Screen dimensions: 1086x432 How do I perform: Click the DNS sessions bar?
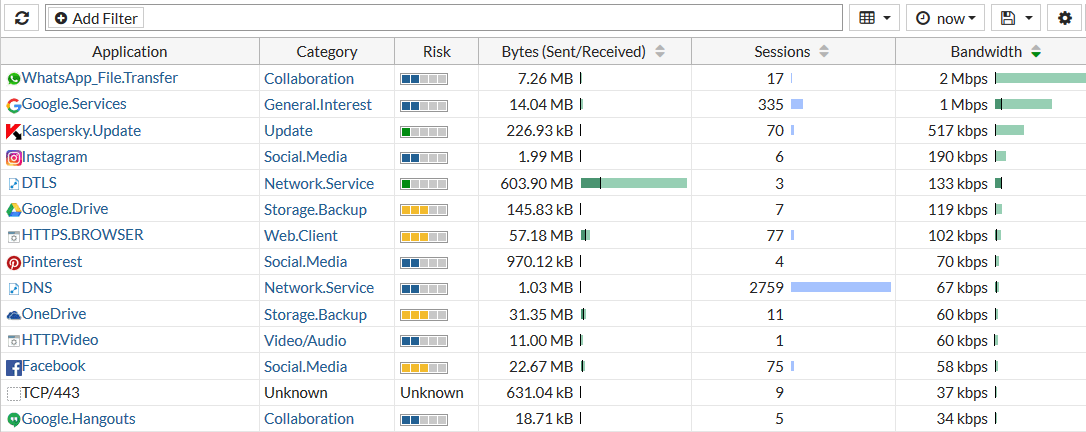click(841, 287)
